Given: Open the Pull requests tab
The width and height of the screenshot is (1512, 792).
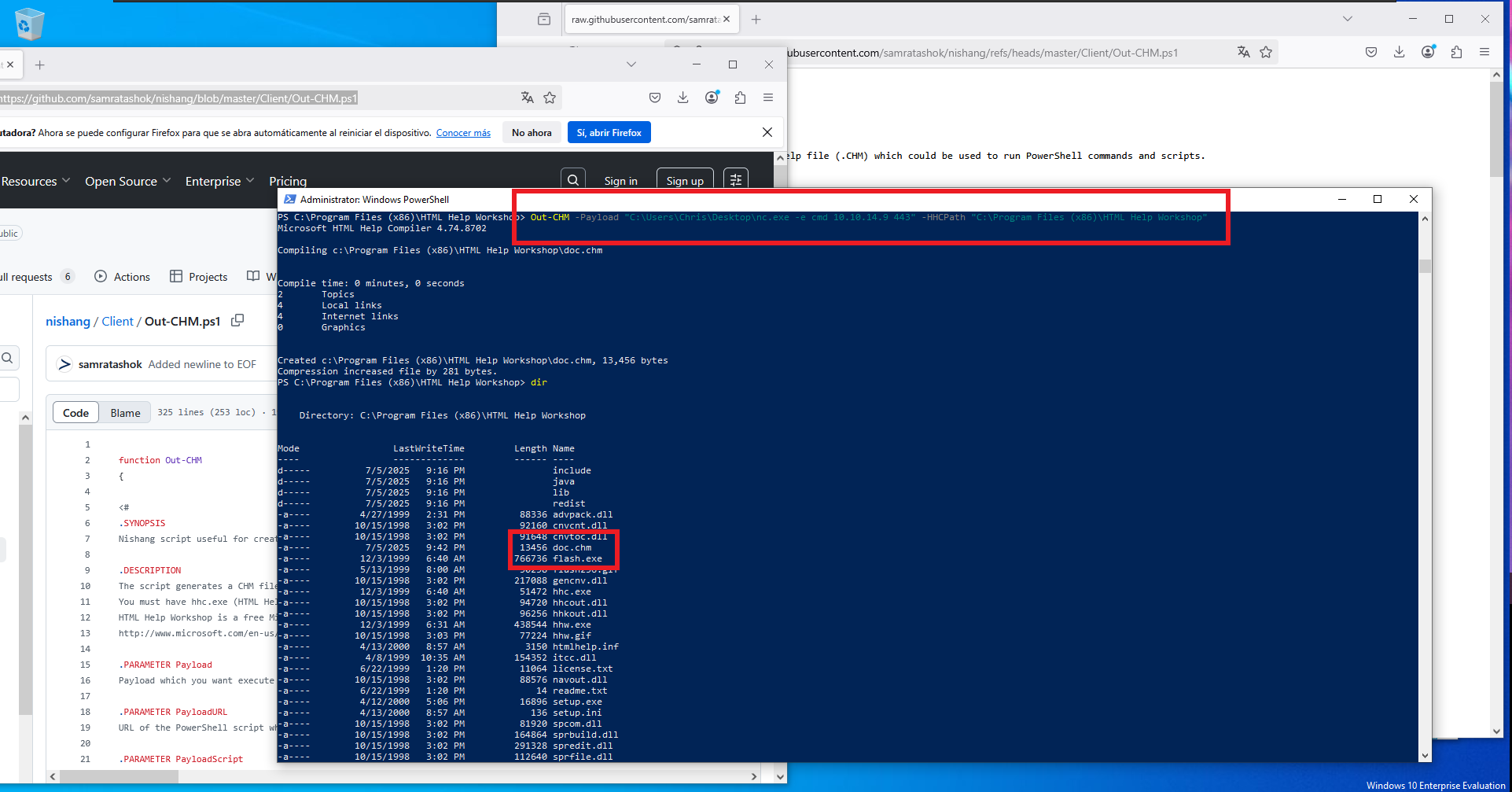Looking at the screenshot, I should 36,277.
